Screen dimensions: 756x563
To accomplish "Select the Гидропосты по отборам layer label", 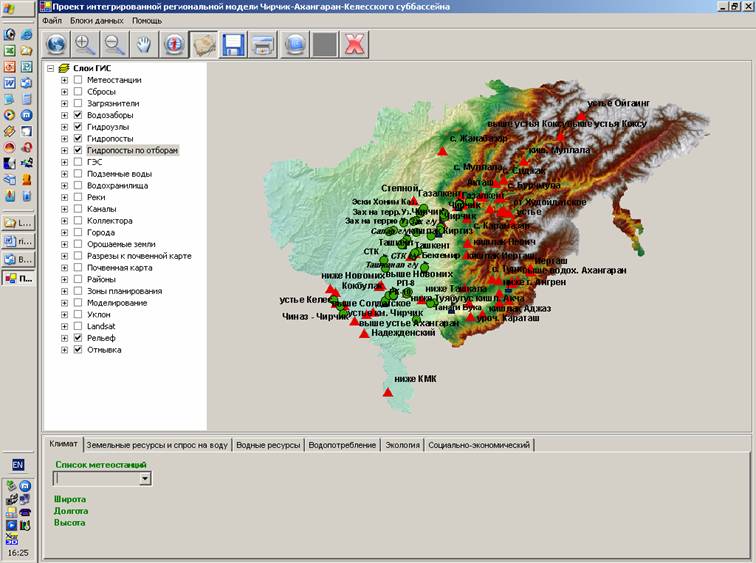I will point(132,150).
